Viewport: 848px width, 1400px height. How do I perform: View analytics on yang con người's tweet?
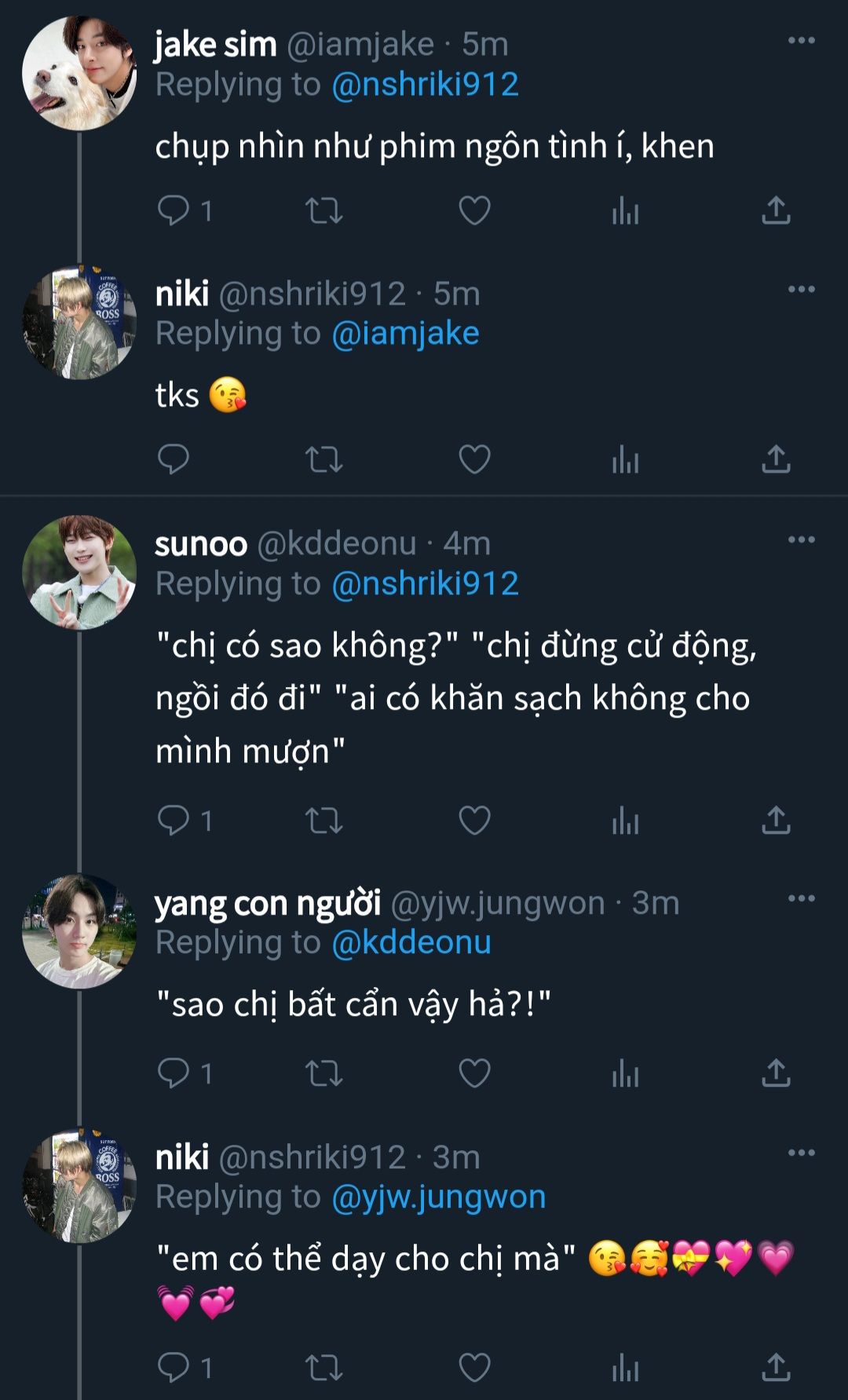(x=625, y=1073)
